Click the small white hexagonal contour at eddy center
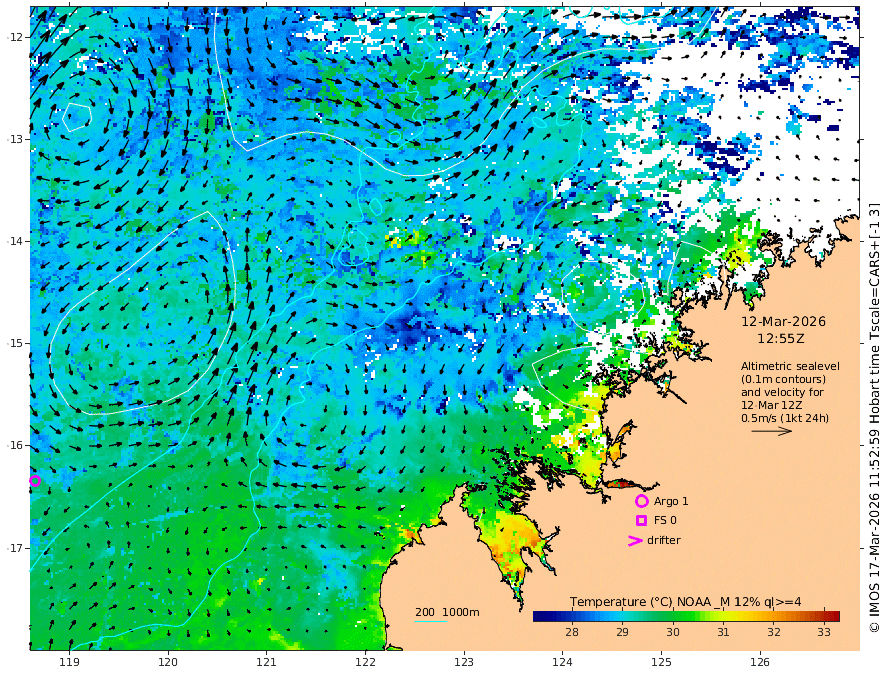 point(77,117)
